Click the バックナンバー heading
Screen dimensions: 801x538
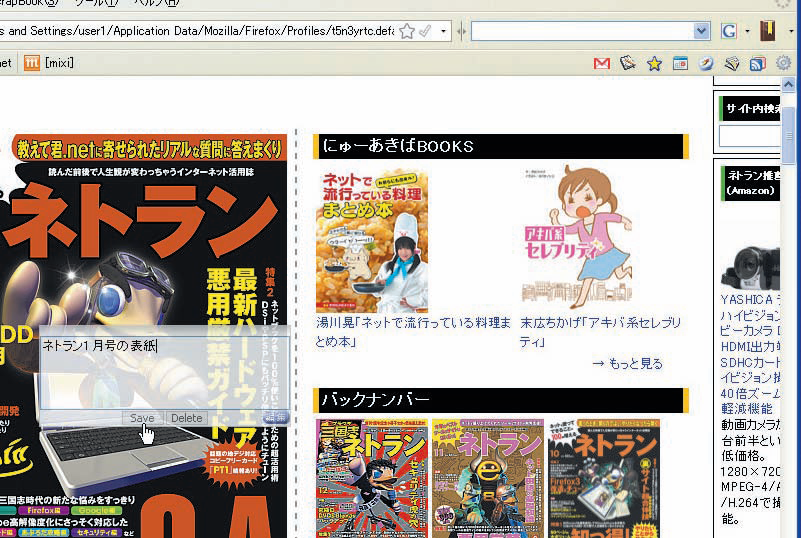pyautogui.click(x=501, y=400)
